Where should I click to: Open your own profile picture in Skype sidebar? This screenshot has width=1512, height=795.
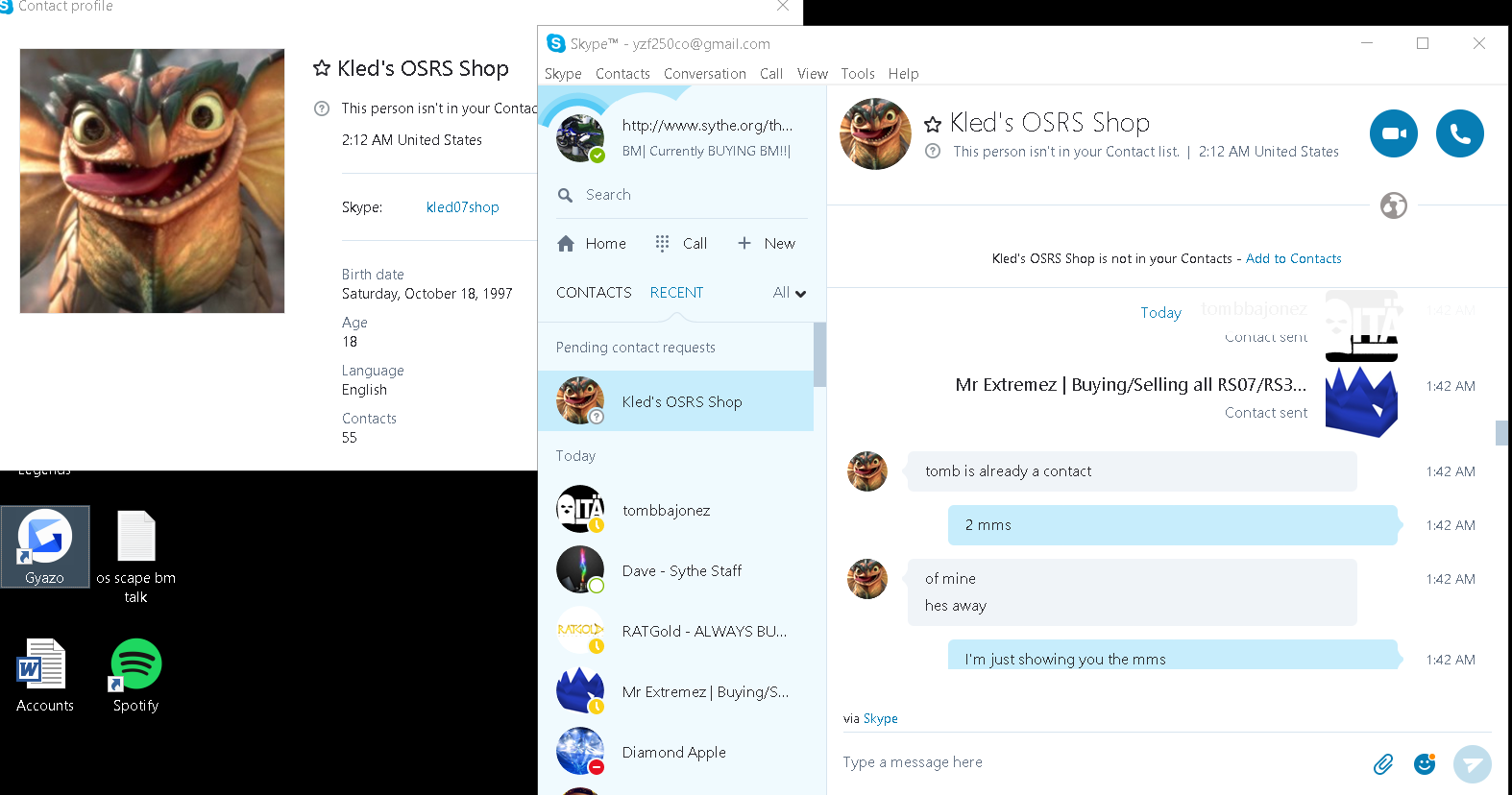[580, 138]
